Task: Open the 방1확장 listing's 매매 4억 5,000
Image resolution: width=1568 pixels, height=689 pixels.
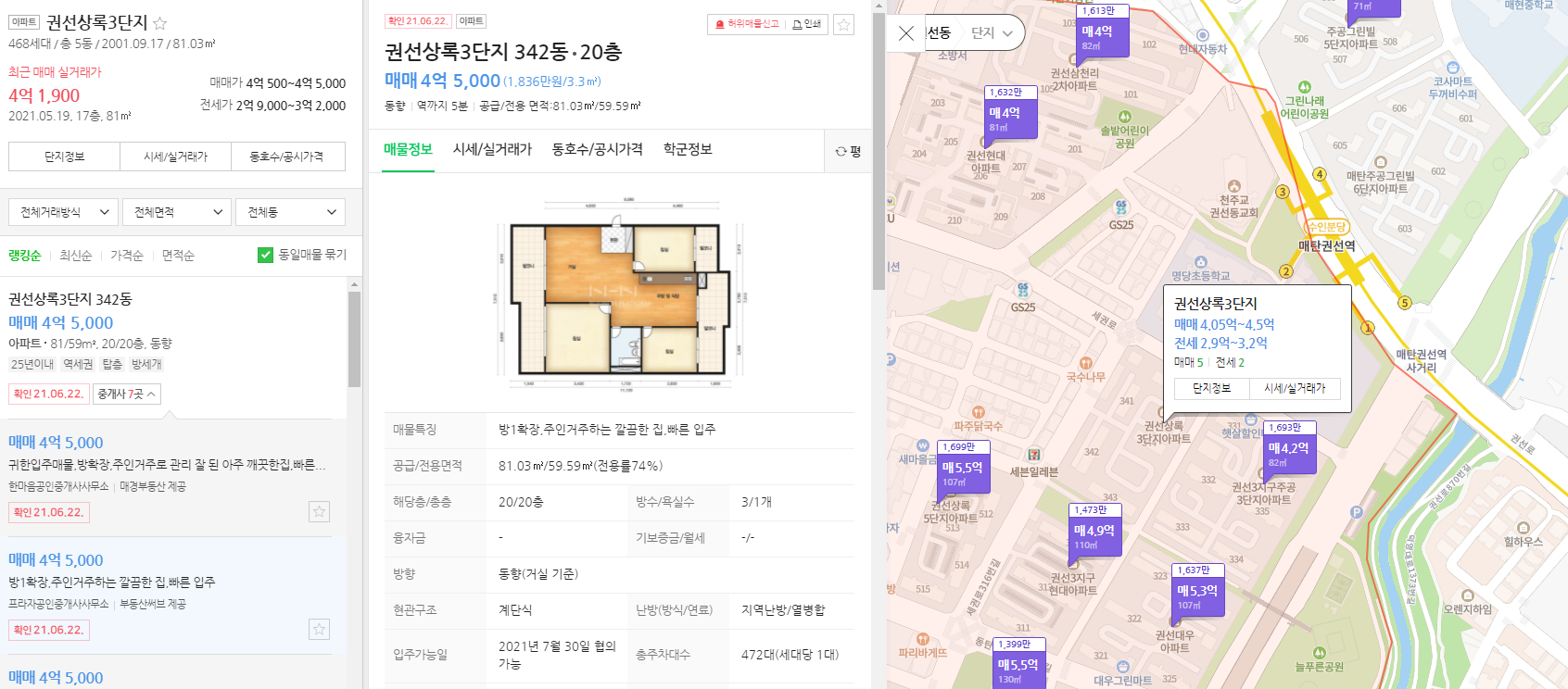Action: click(x=56, y=560)
